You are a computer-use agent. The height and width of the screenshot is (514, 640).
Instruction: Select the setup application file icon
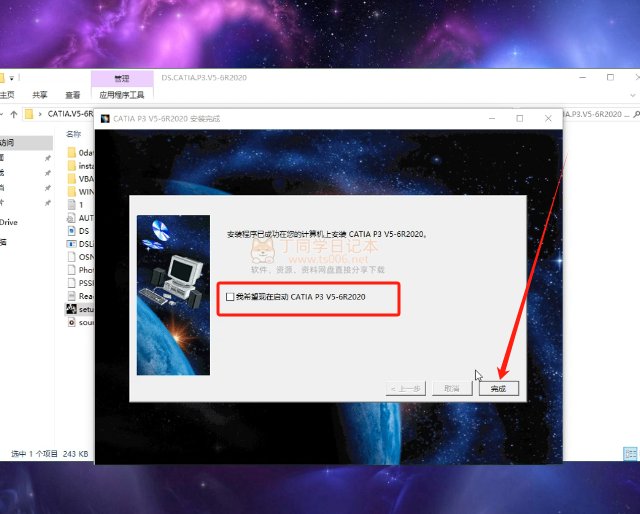click(x=71, y=309)
